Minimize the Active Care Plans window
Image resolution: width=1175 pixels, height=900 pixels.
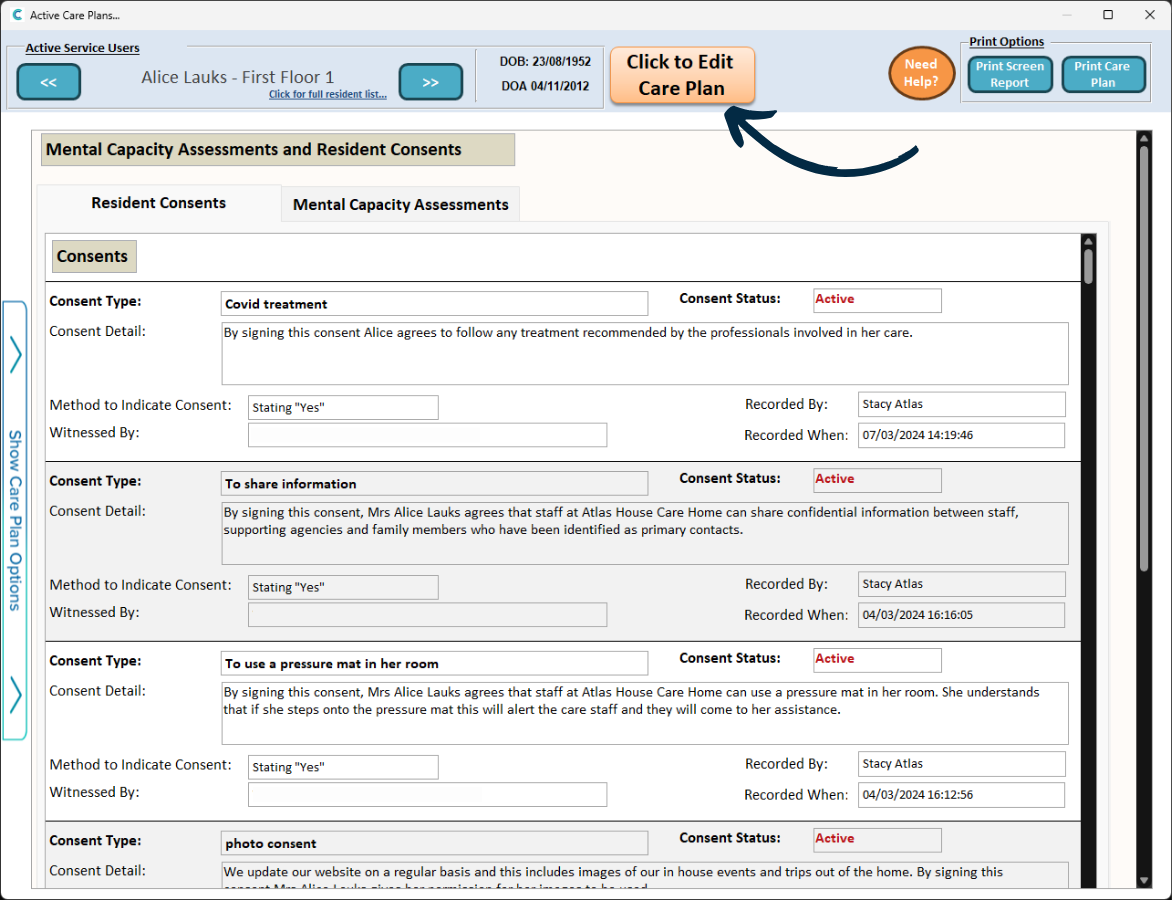click(1067, 15)
